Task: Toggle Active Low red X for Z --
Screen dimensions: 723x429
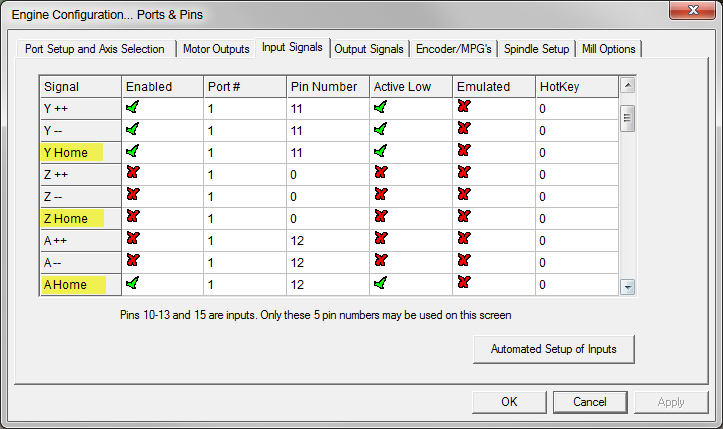Action: pyautogui.click(x=381, y=194)
